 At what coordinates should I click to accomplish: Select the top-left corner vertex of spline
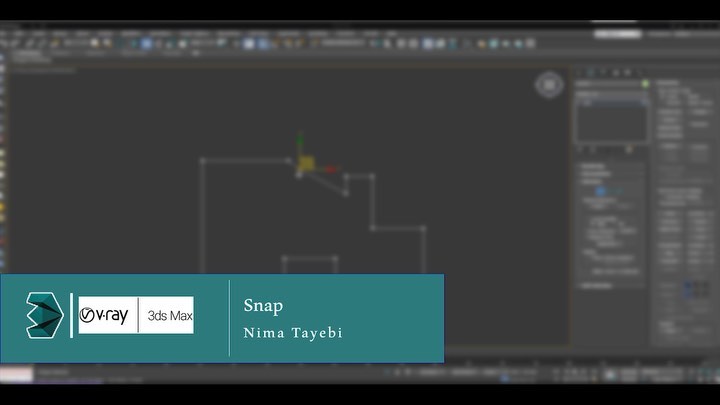[202, 161]
